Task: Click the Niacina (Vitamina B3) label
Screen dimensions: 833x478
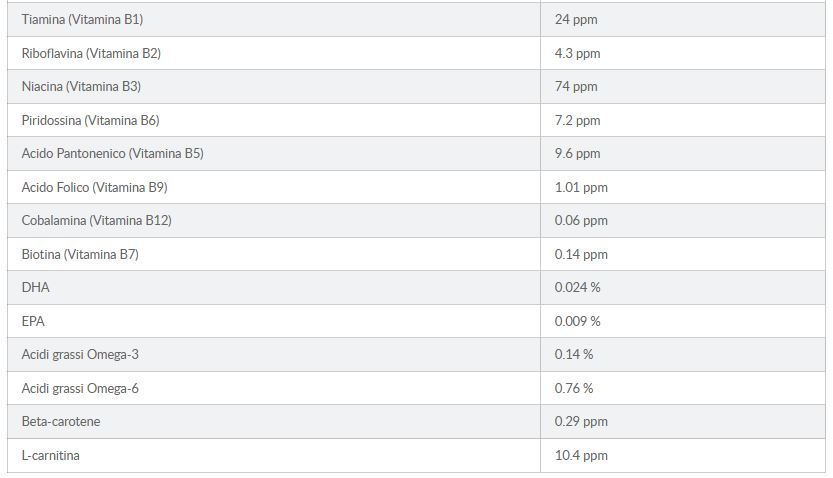Action: [x=81, y=86]
